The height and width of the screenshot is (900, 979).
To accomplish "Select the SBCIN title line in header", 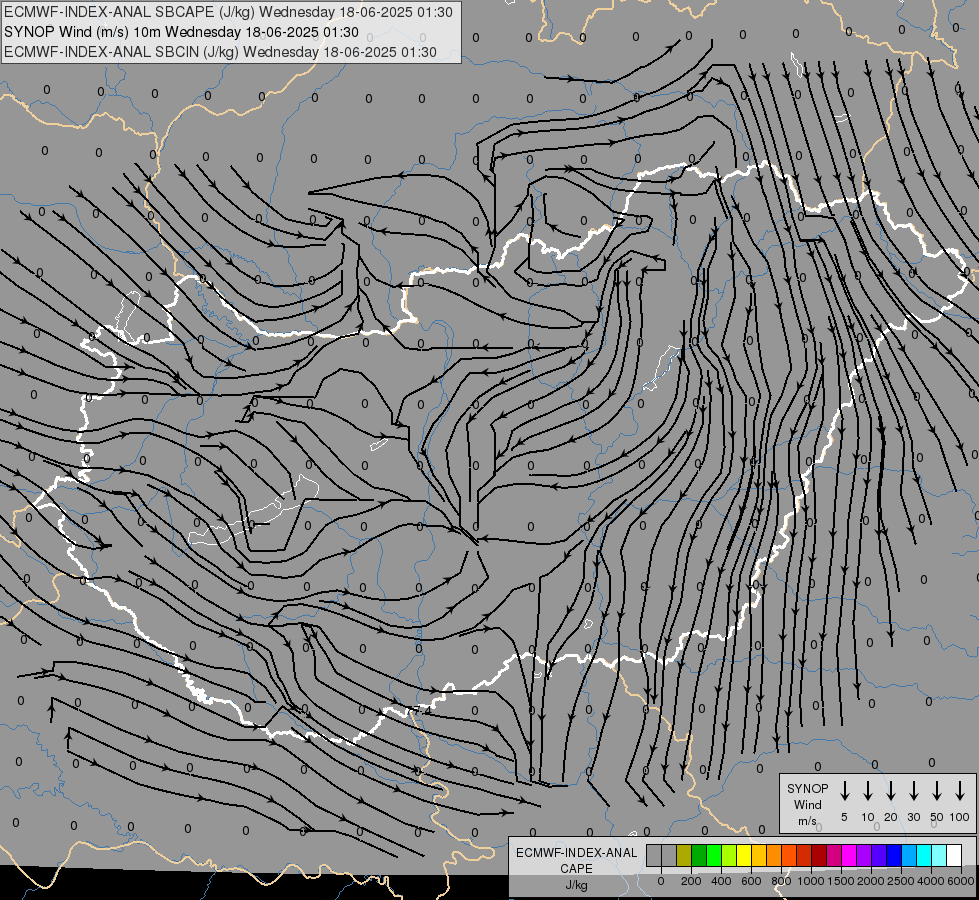I will (x=220, y=52).
